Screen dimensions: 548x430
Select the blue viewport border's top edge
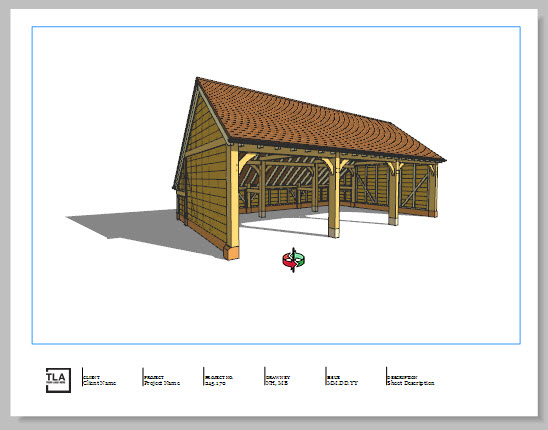(x=276, y=27)
